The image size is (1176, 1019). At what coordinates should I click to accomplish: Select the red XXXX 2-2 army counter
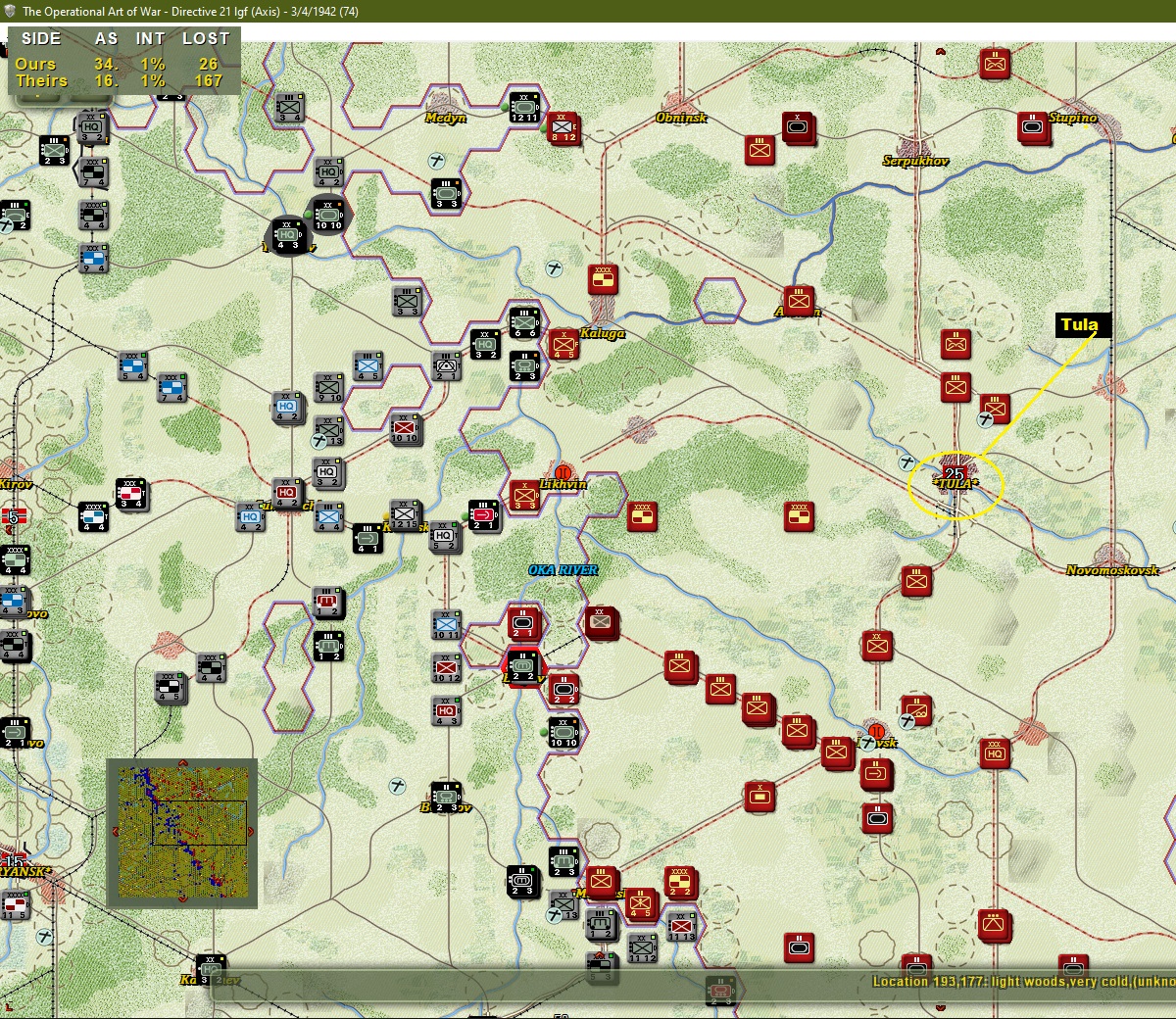click(681, 882)
